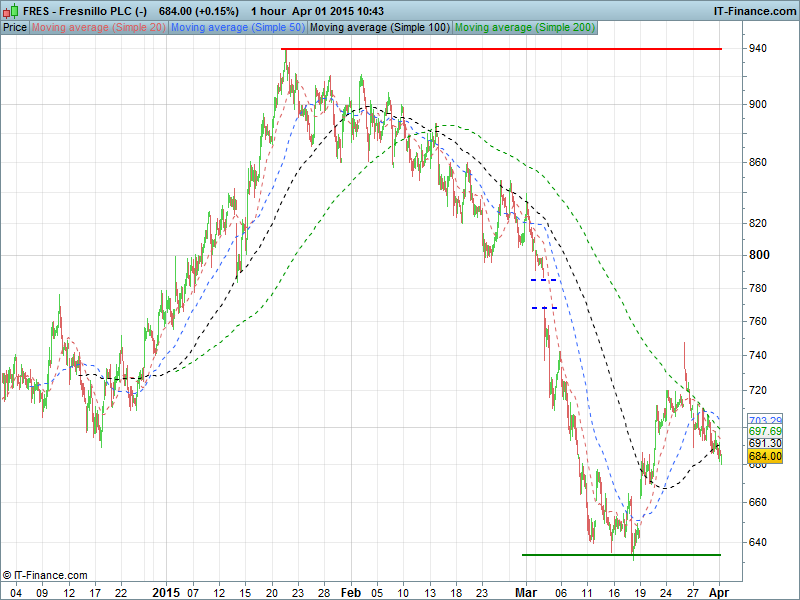This screenshot has width=800, height=600.
Task: Click the green 697.69 moving average value label
Action: coord(765,431)
